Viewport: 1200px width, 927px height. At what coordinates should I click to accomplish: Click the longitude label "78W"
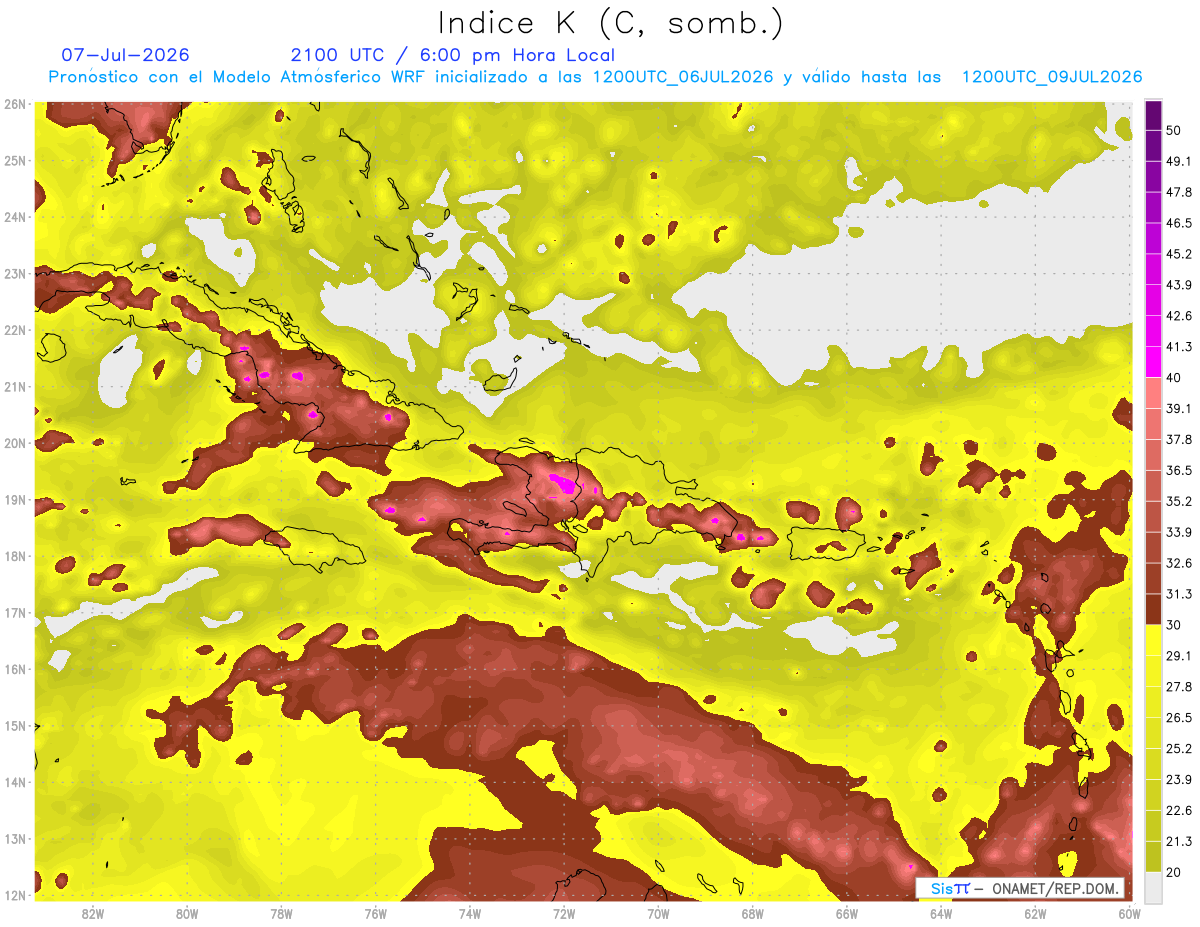click(x=281, y=913)
